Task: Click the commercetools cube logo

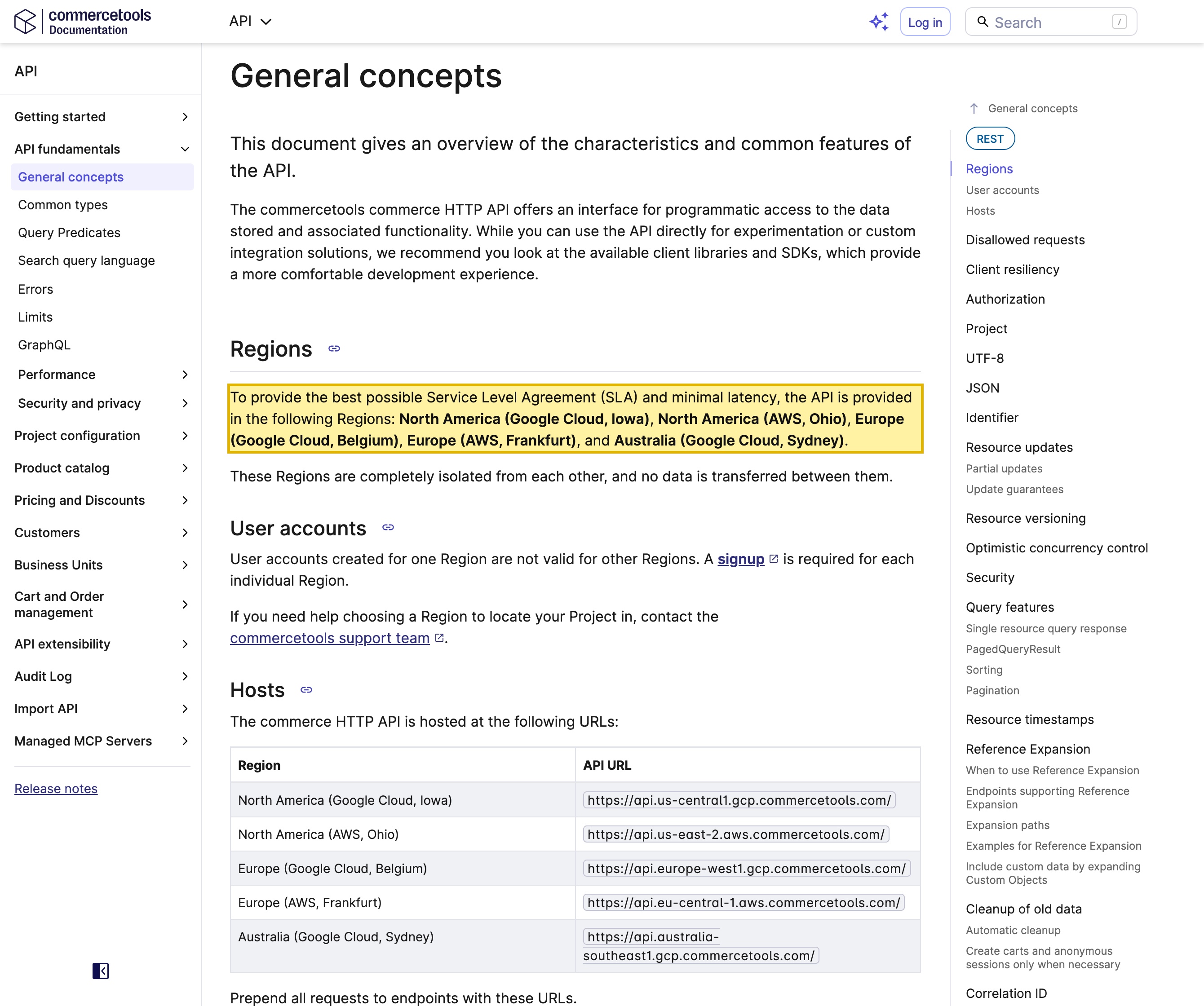Action: 25,22
